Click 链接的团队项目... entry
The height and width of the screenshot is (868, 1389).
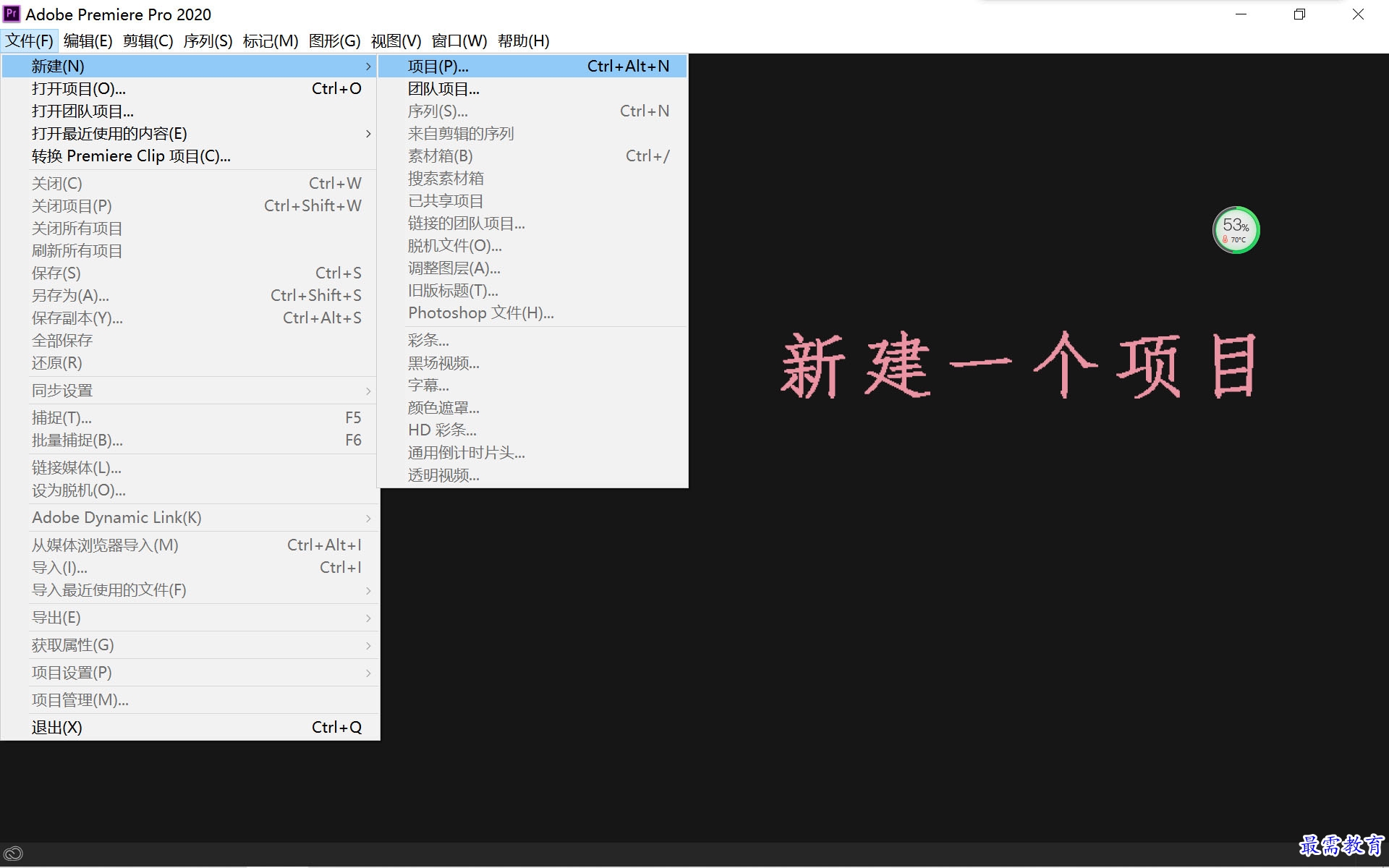coord(532,223)
